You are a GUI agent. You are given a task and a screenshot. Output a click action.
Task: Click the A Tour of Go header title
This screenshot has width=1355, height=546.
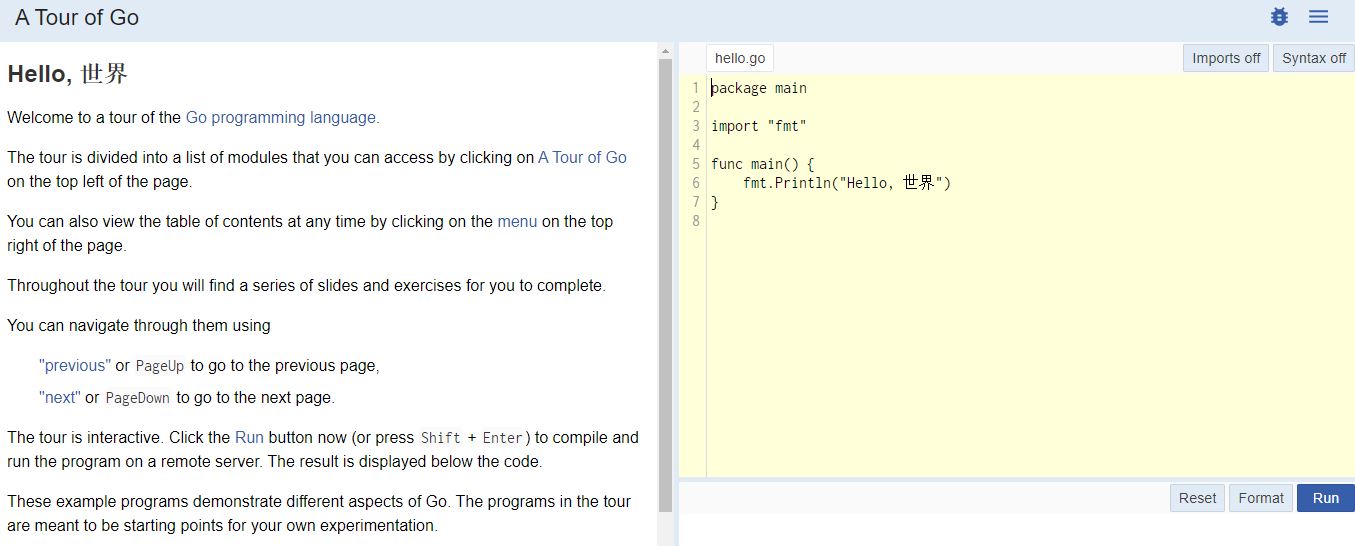[77, 18]
